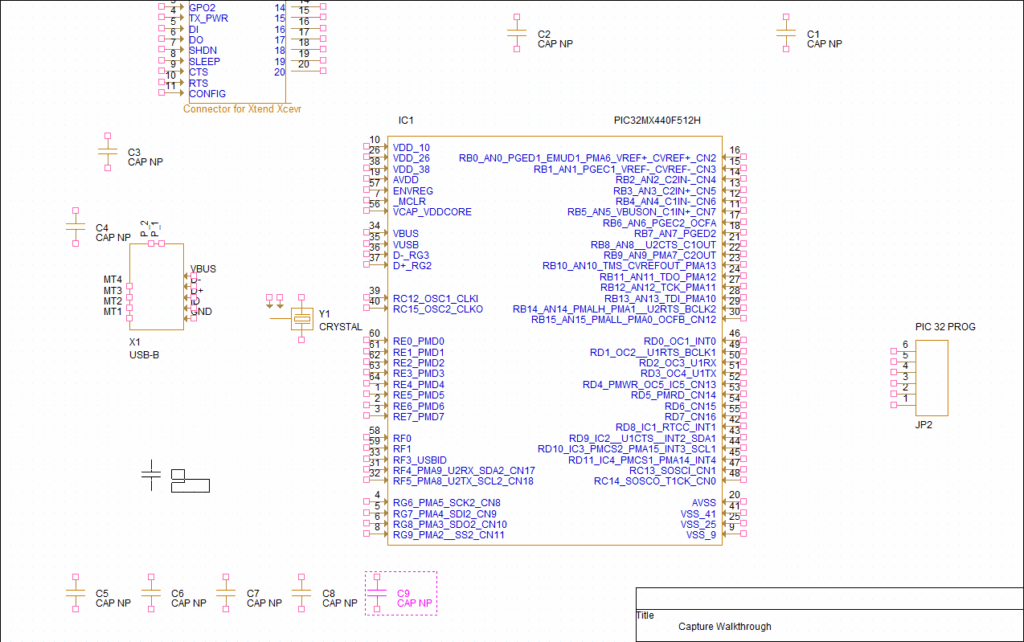This screenshot has height=642, width=1024.
Task: Click the 'Capture Walkthrough' title block text
Action: 724,627
